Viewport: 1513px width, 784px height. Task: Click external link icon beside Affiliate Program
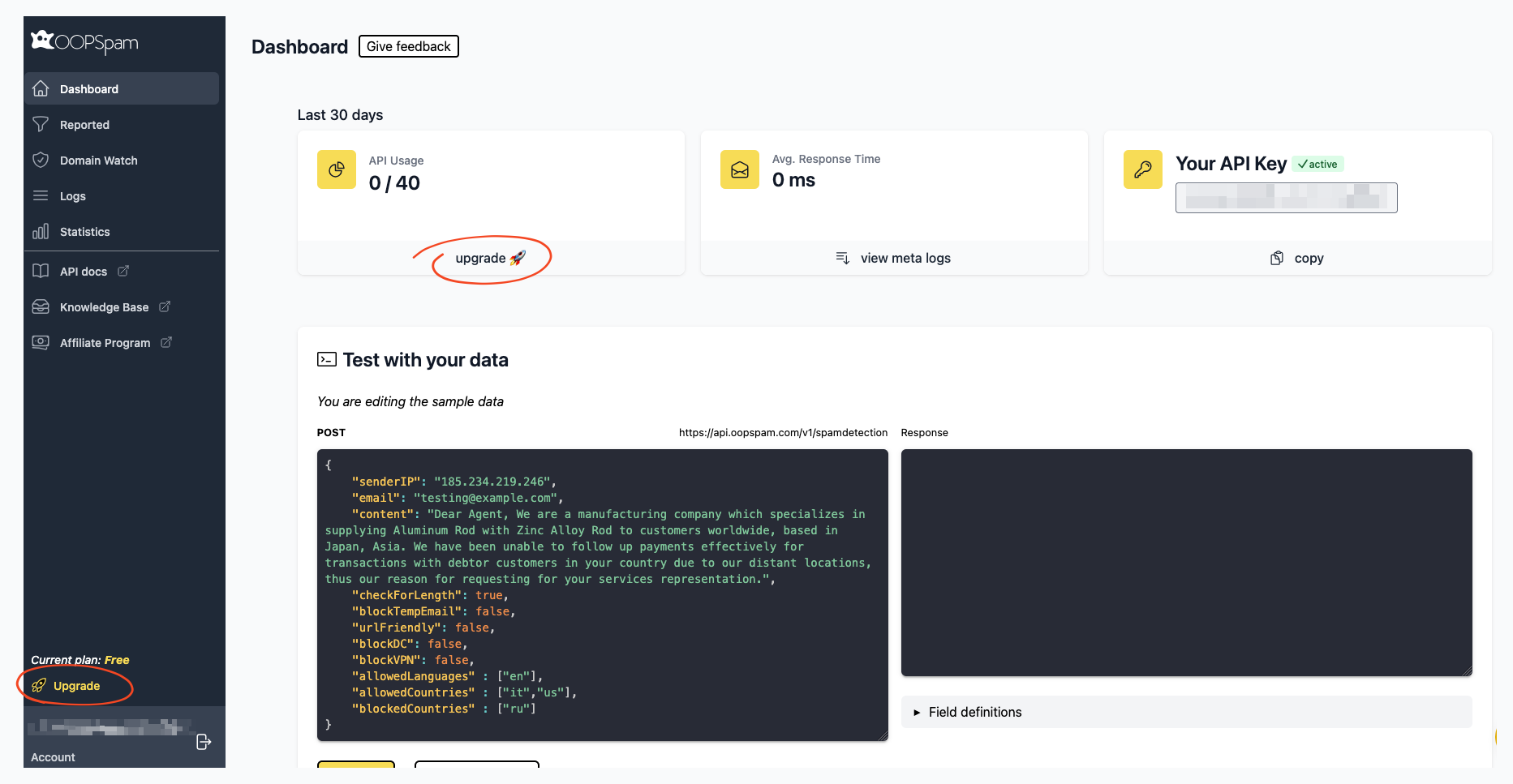coord(166,342)
